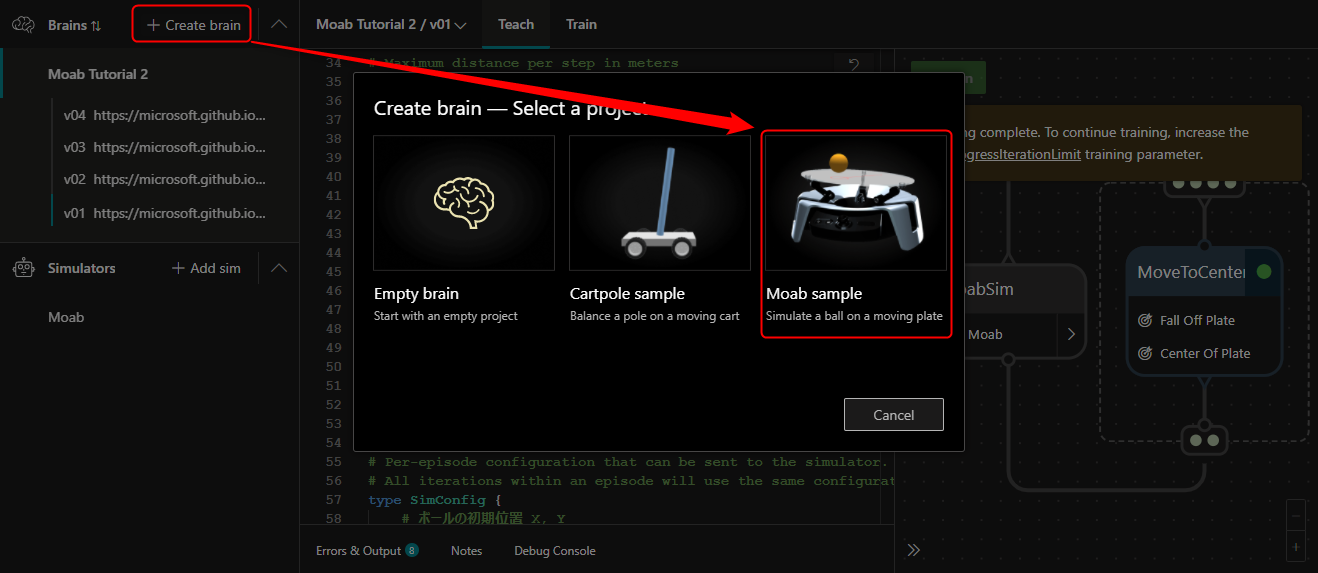Cancel the Create brain dialog
The image size is (1318, 573).
[x=894, y=415]
